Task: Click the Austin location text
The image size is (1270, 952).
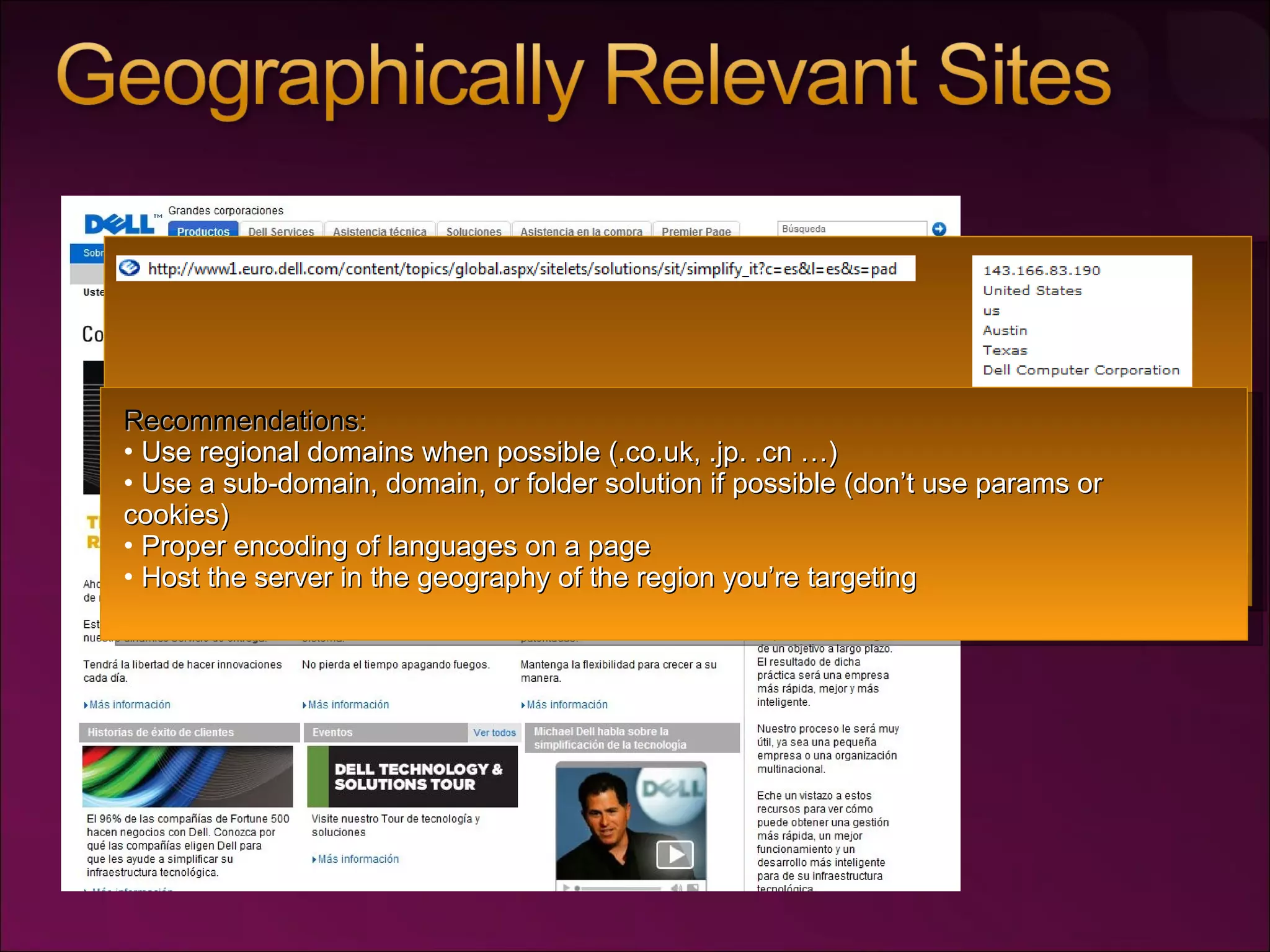Action: tap(1005, 330)
